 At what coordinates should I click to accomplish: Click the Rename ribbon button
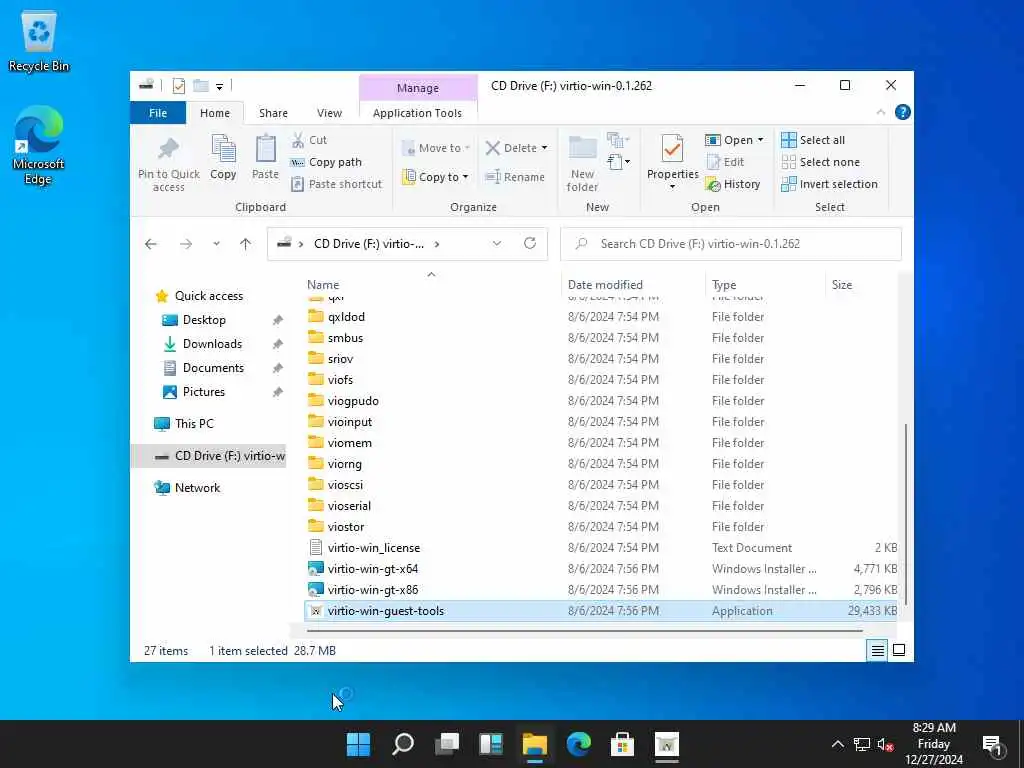click(x=515, y=177)
